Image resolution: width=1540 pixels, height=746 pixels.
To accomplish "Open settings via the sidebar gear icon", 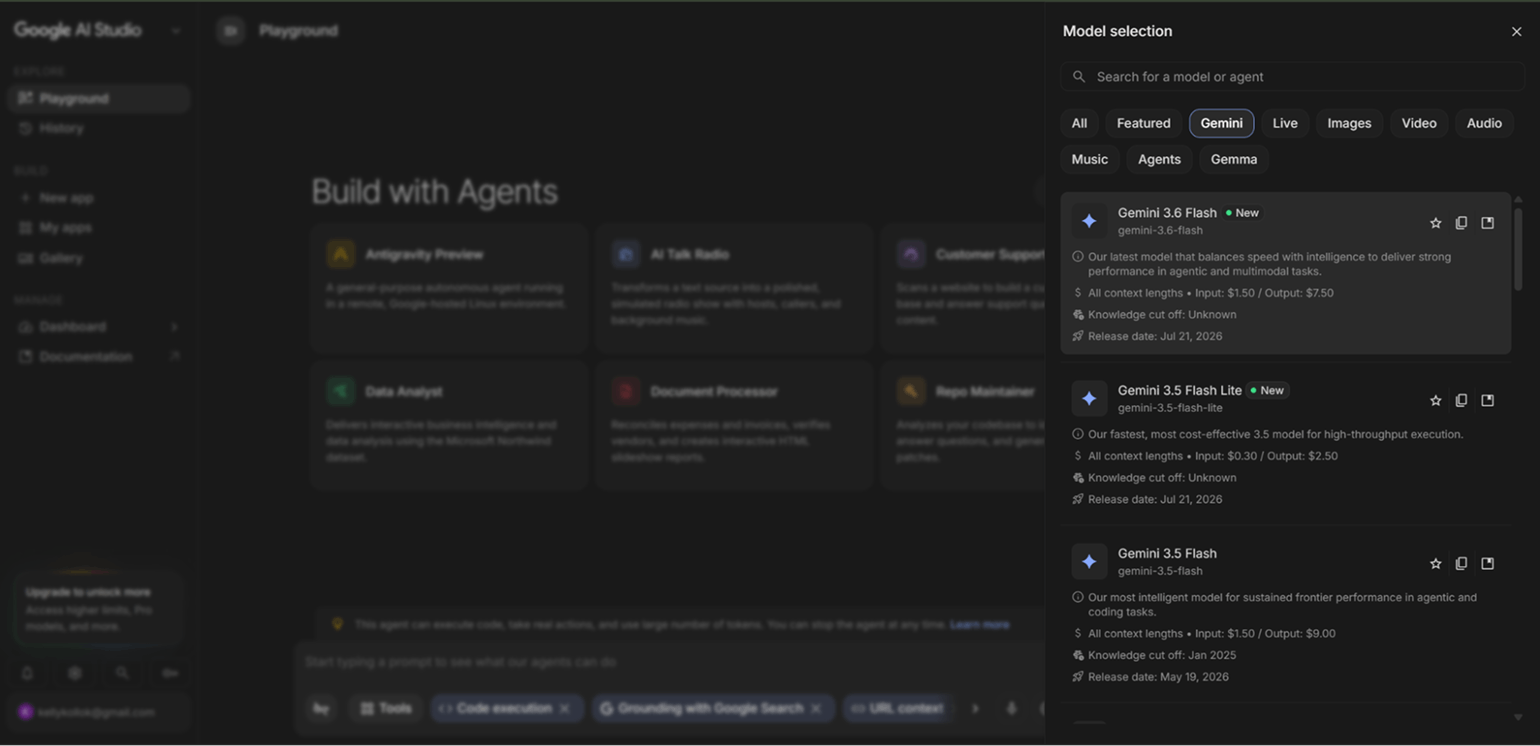I will click(x=75, y=674).
